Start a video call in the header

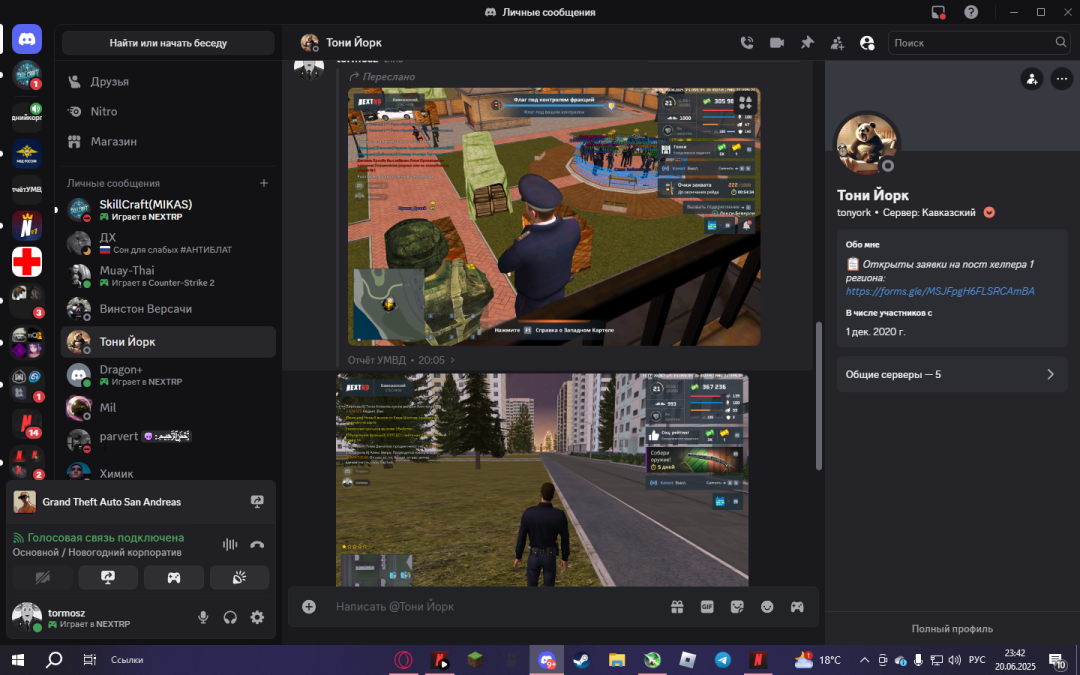[776, 43]
